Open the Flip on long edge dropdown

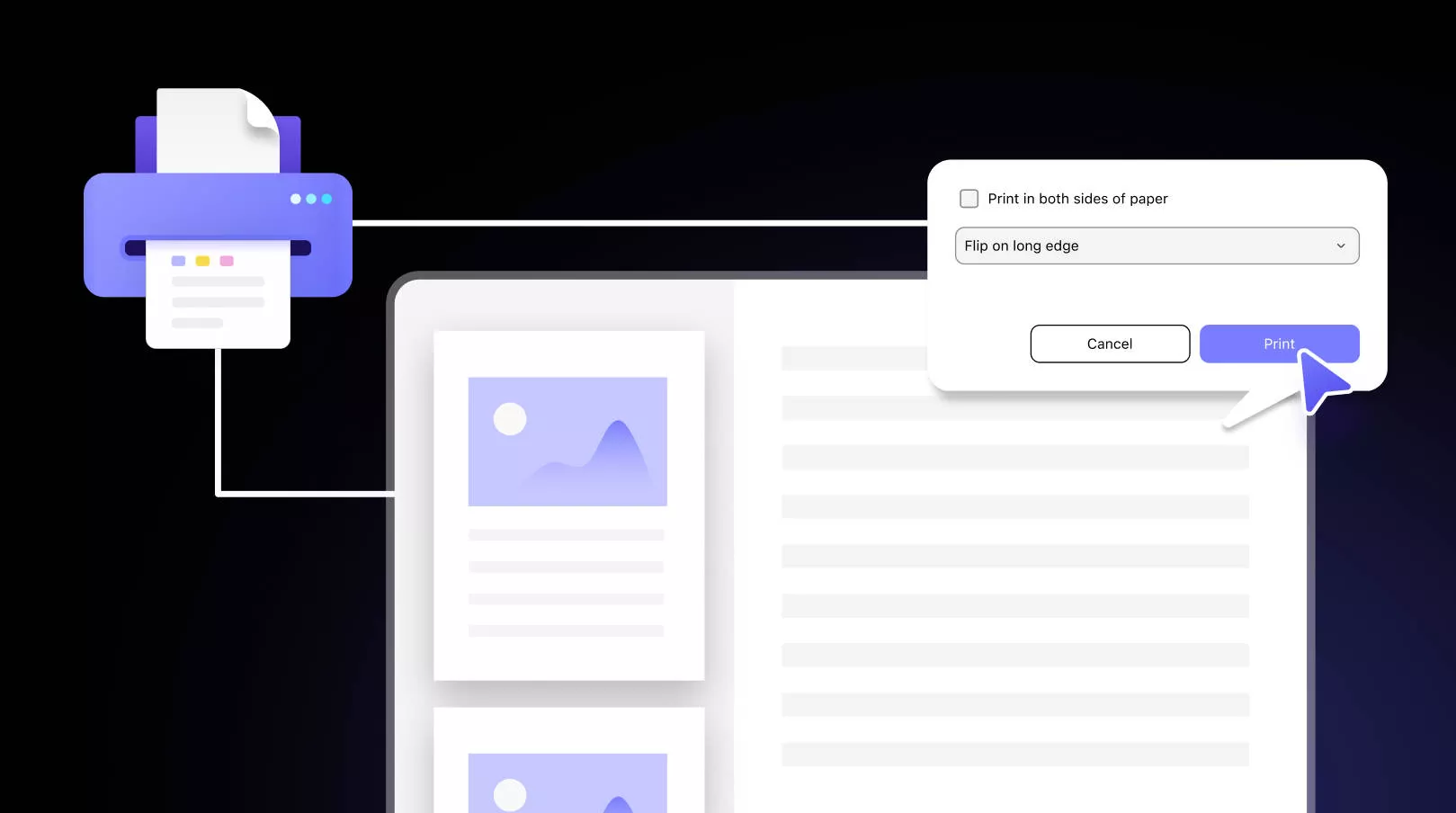(1156, 246)
